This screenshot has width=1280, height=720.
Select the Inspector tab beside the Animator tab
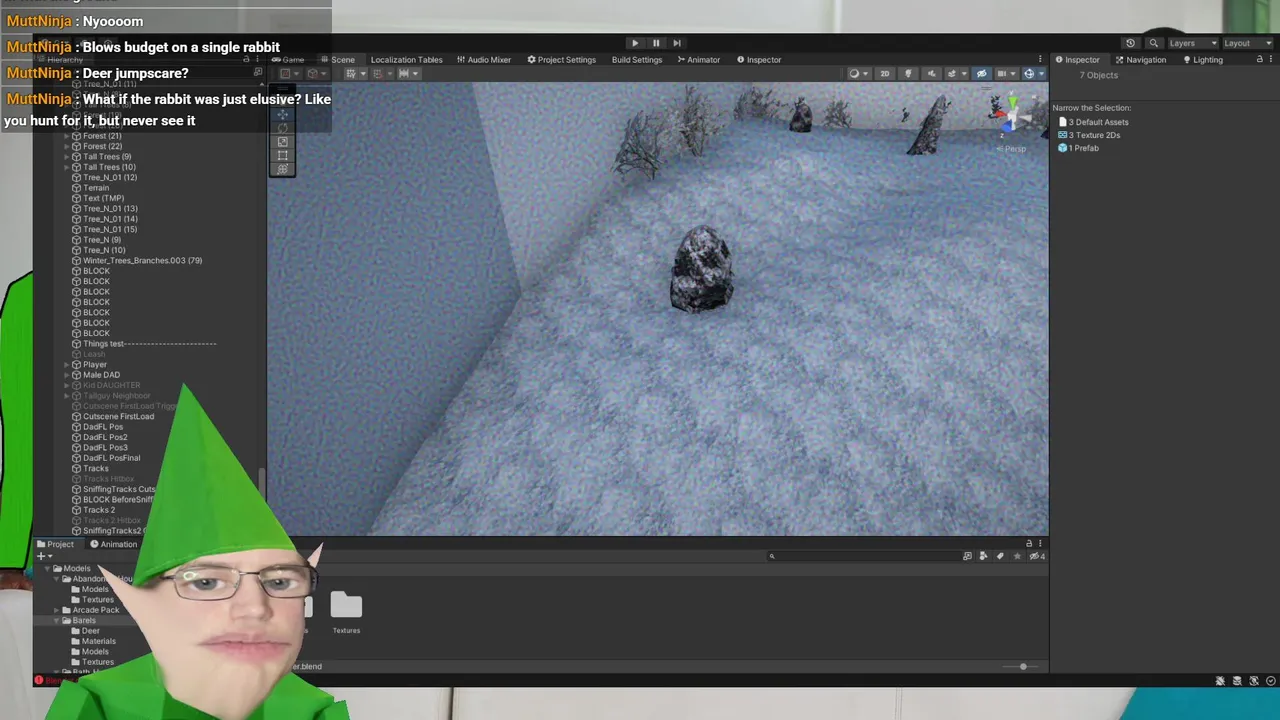coord(759,60)
